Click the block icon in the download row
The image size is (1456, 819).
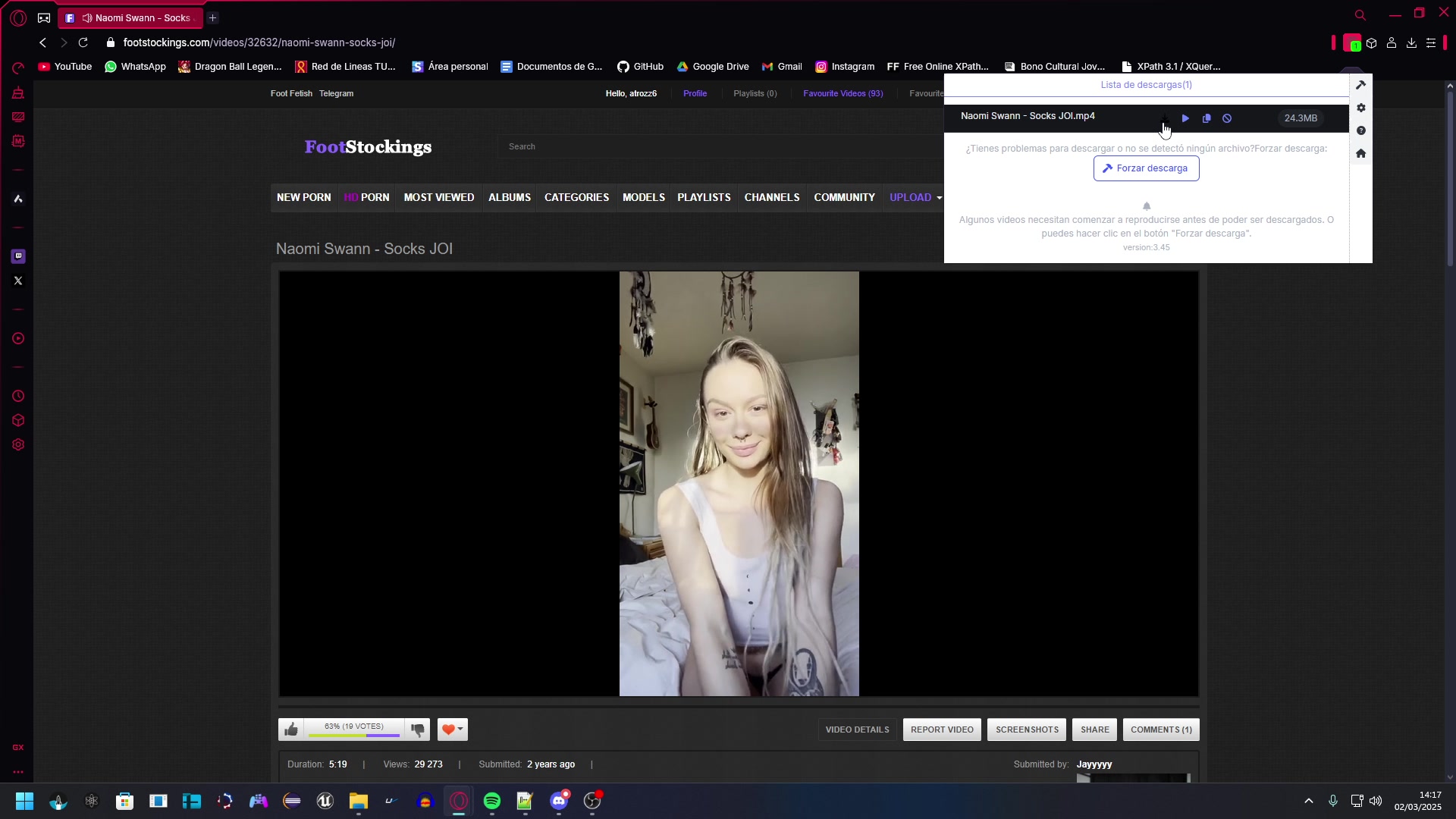pos(1227,118)
